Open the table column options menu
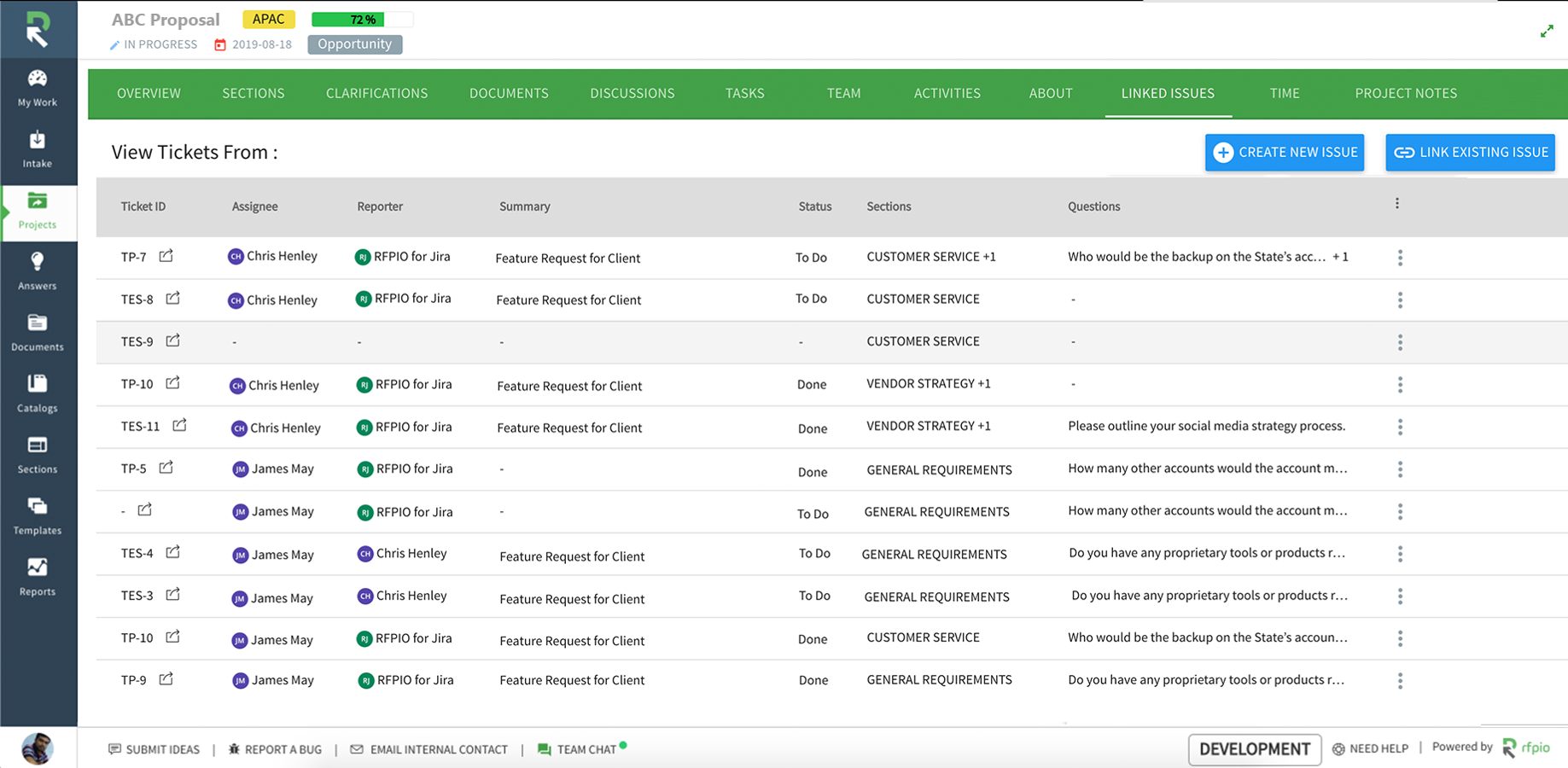Image resolution: width=1568 pixels, height=768 pixels. click(x=1396, y=204)
